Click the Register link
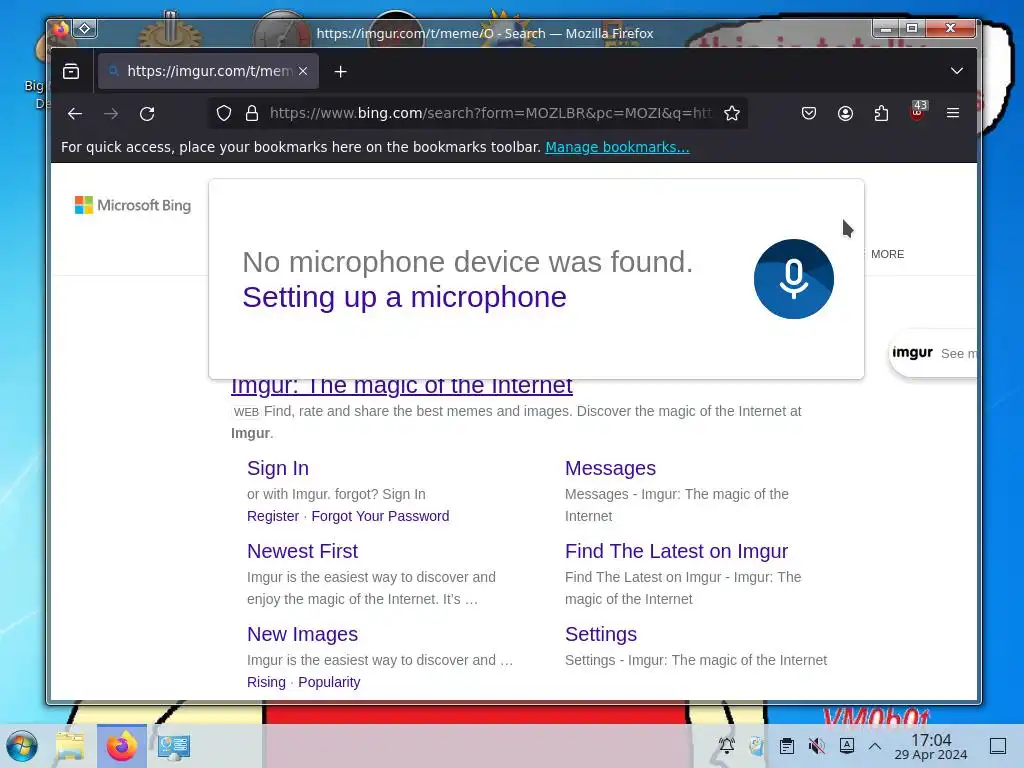 tap(273, 516)
